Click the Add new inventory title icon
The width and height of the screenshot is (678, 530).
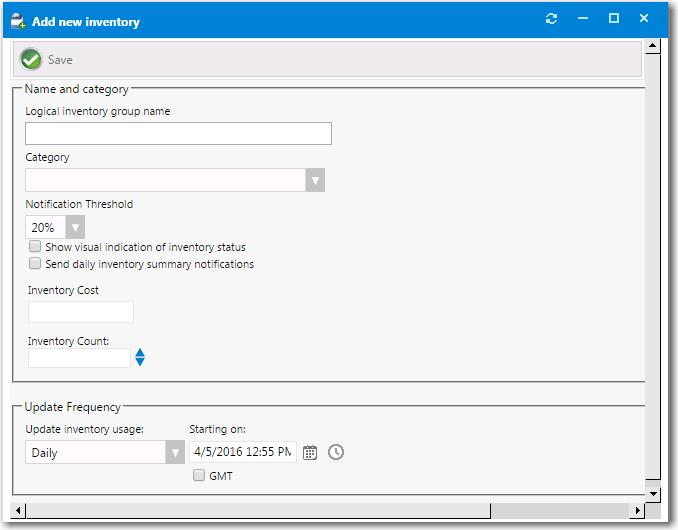[18, 21]
